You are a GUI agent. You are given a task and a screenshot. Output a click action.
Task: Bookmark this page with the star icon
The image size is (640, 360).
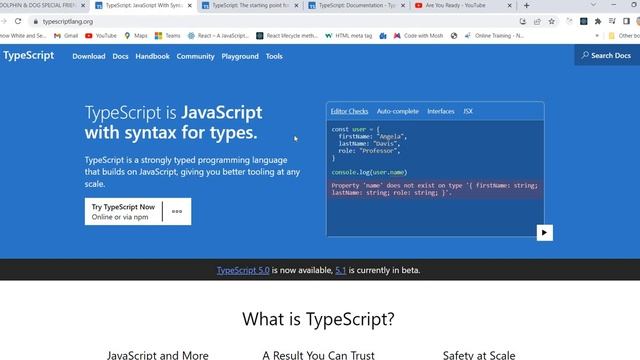point(551,21)
